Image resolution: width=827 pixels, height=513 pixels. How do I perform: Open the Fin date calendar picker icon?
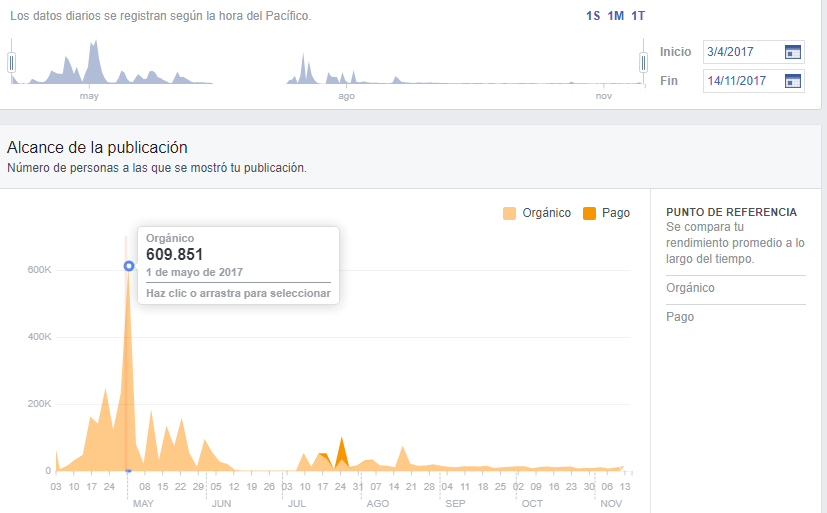[792, 81]
